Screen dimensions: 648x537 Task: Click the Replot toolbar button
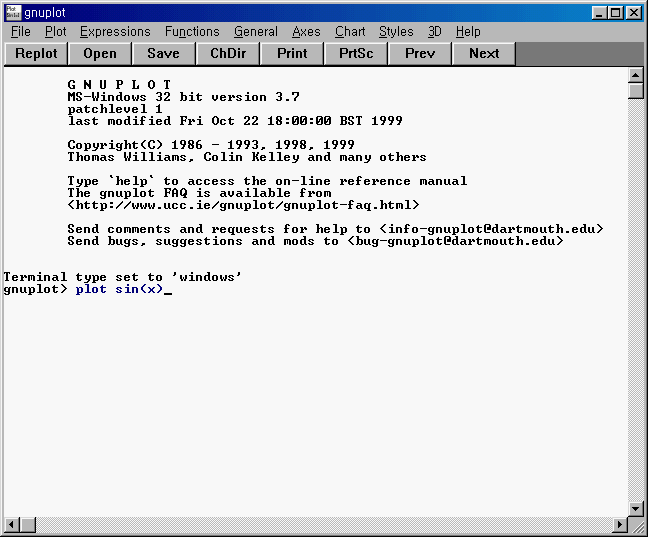36,54
